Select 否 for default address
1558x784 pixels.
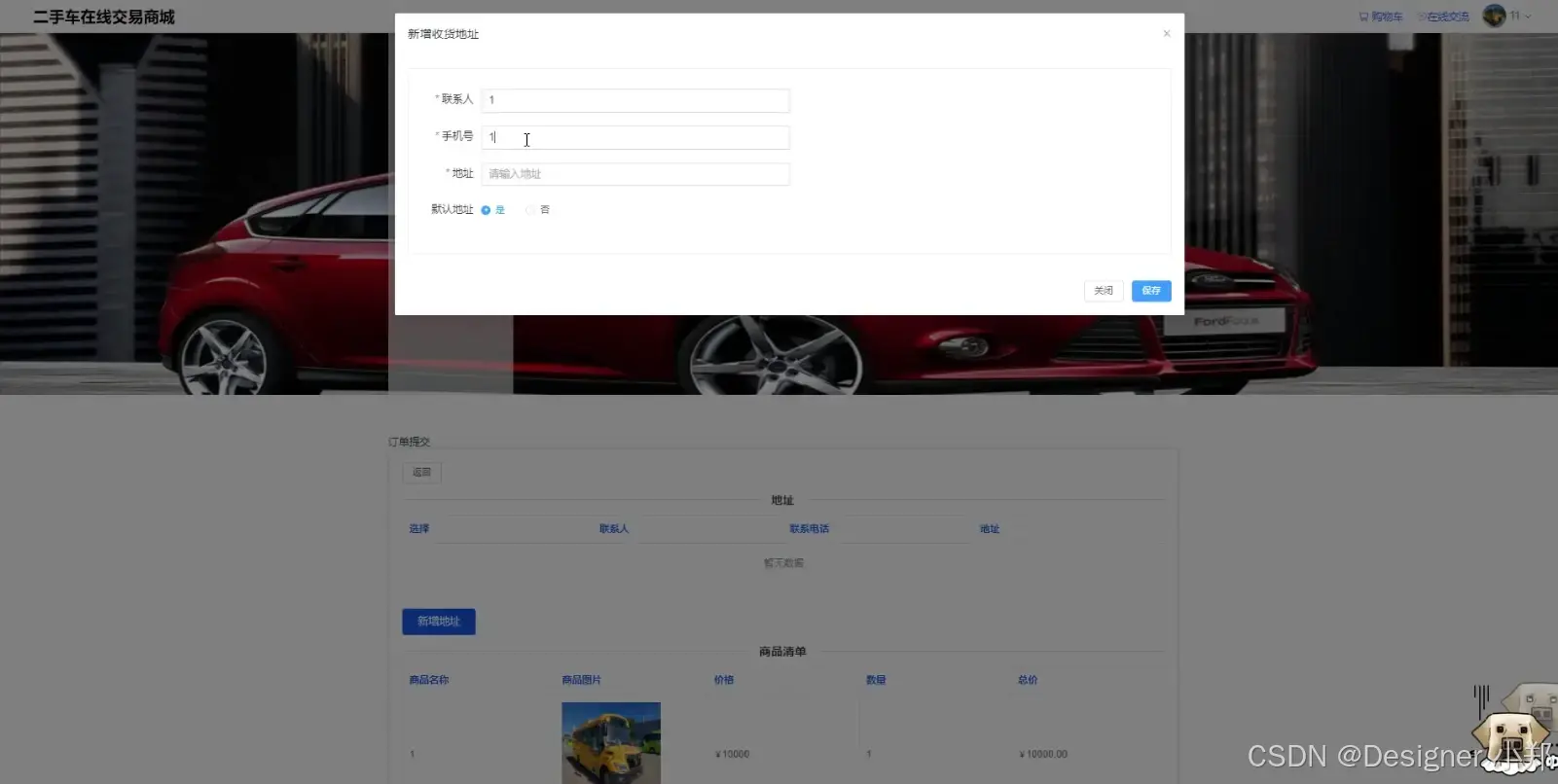537,210
